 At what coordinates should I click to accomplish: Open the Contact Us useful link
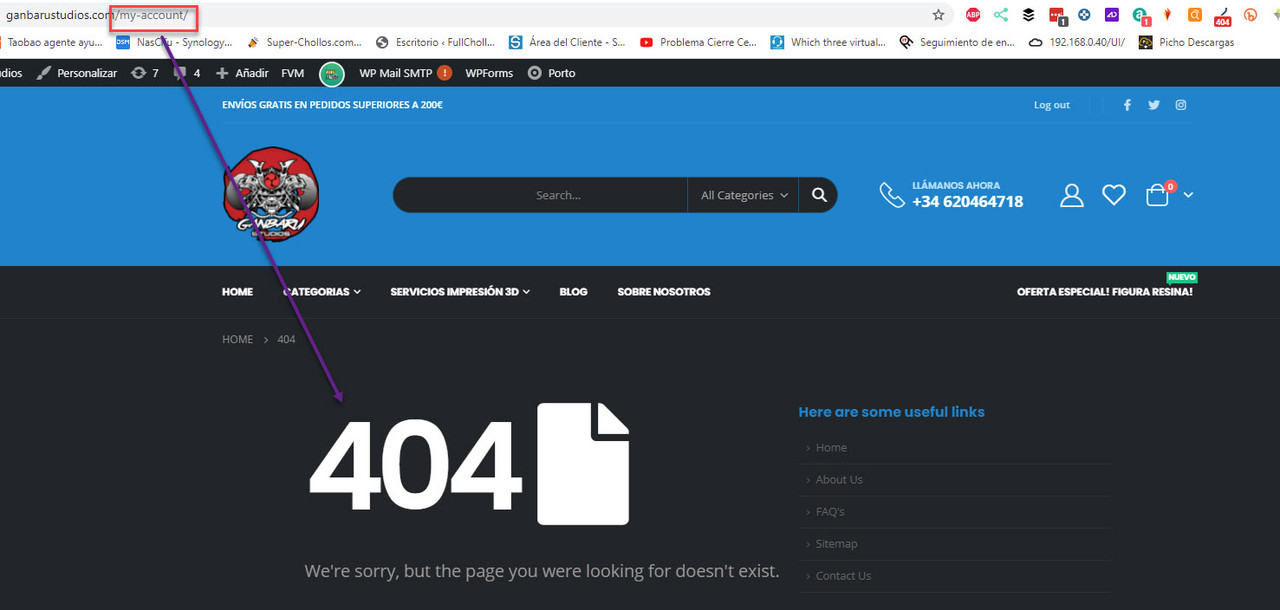(843, 576)
